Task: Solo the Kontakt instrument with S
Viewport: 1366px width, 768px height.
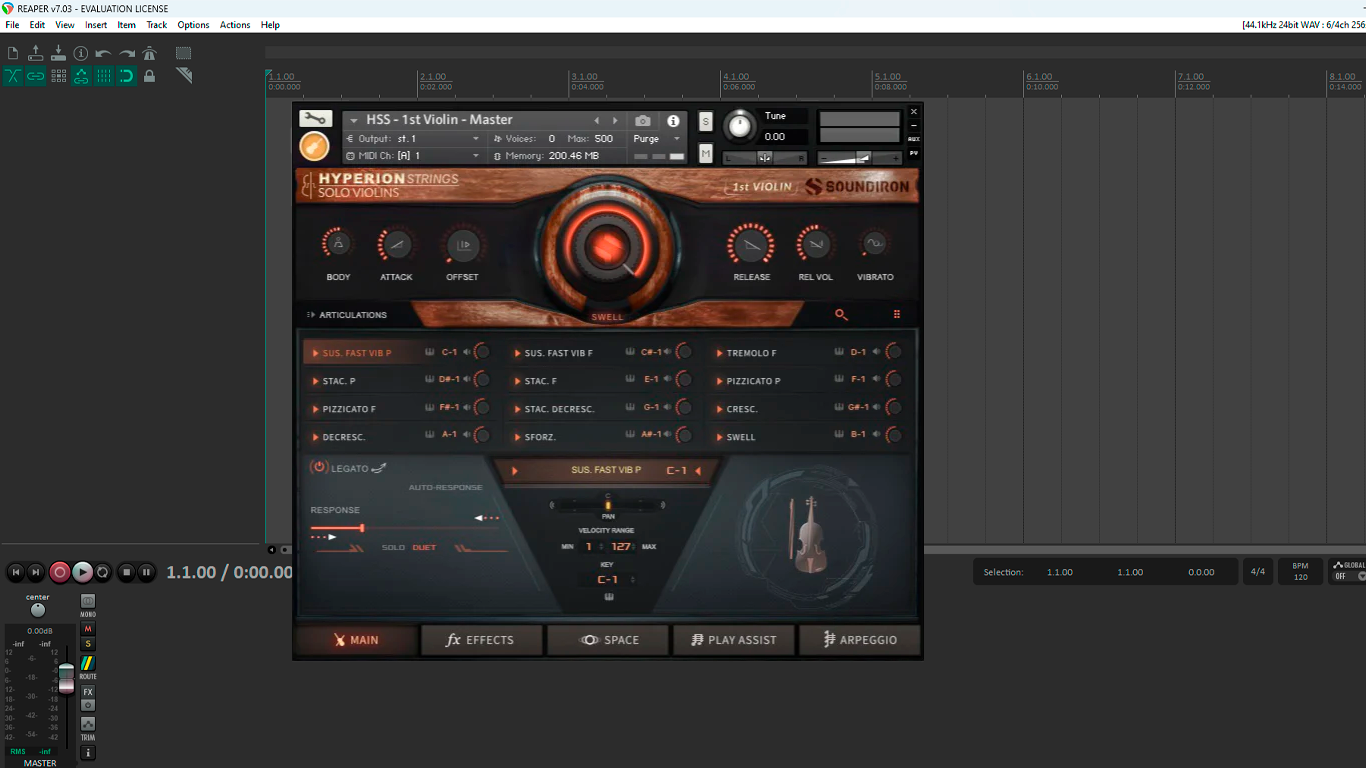Action: (706, 122)
